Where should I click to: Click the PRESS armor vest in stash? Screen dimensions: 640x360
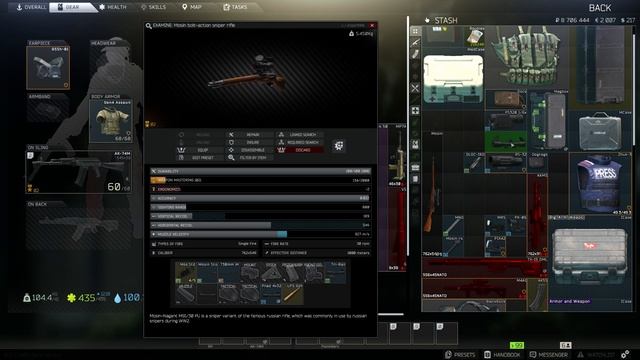[600, 184]
